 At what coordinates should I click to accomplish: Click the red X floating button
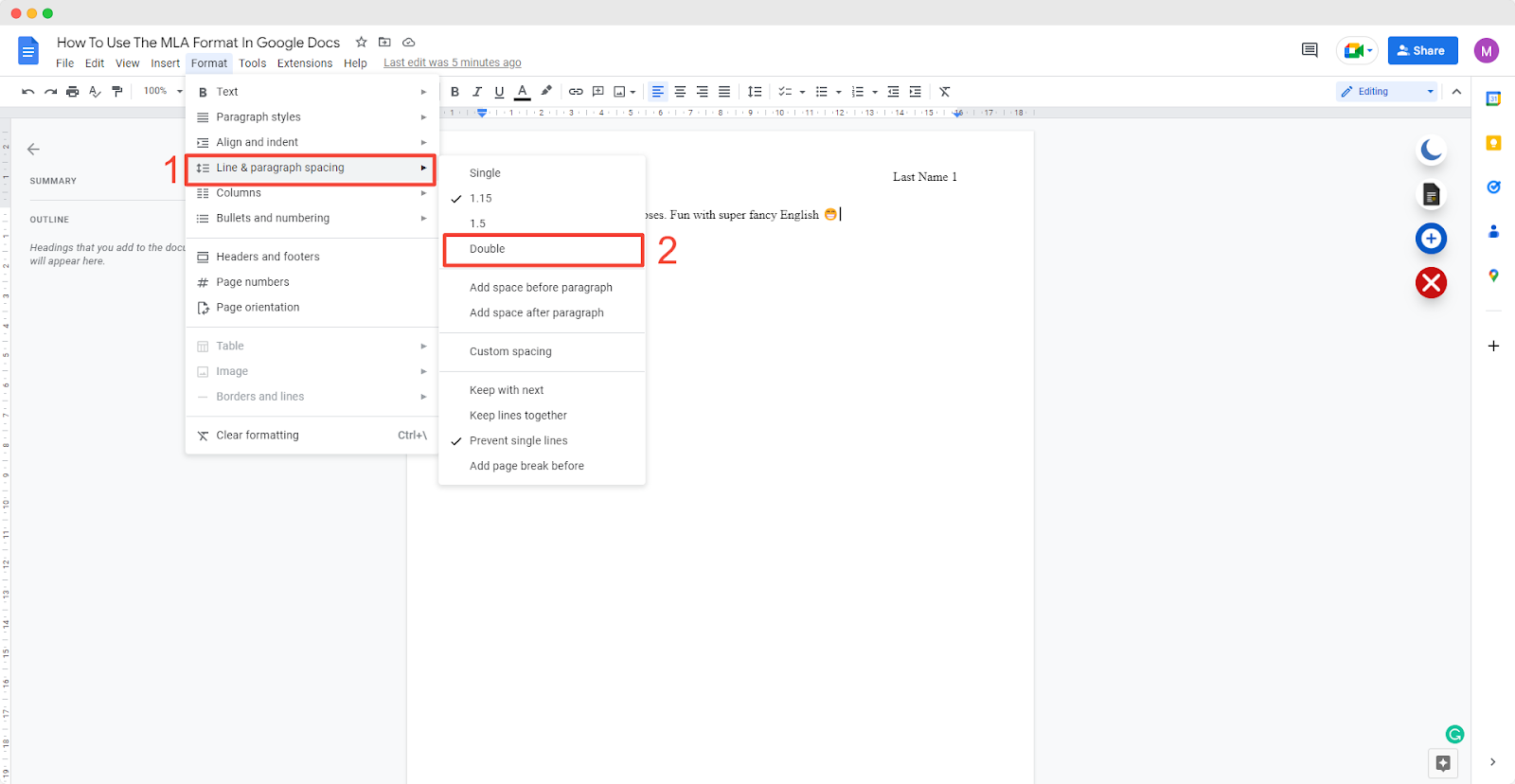click(x=1431, y=282)
